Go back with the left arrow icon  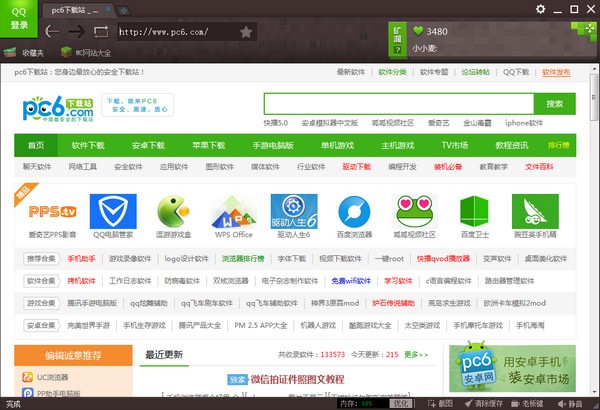pos(52,32)
